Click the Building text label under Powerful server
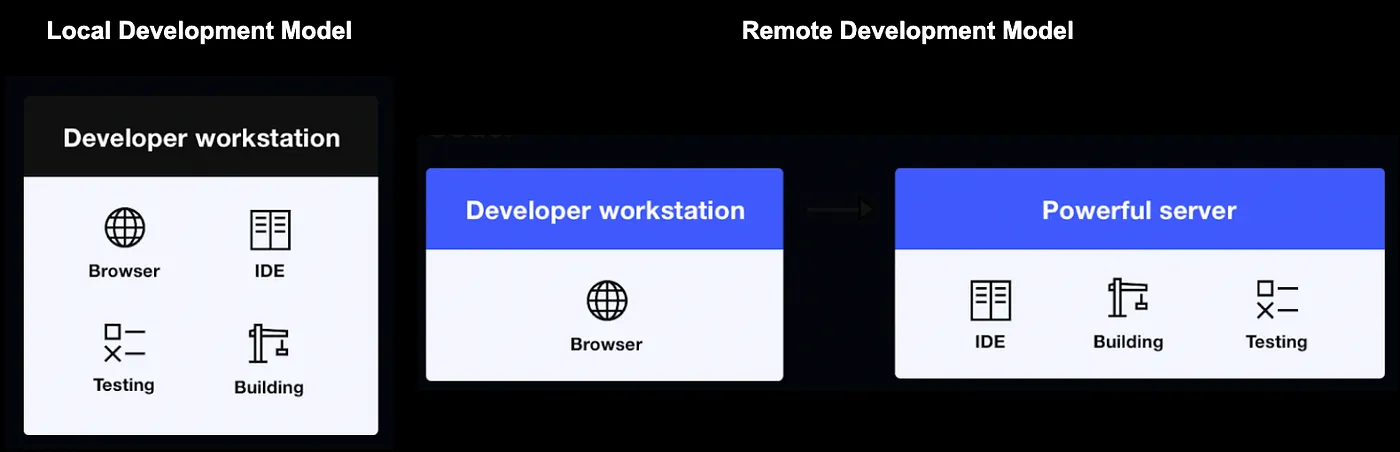The height and width of the screenshot is (452, 1400). point(1128,342)
